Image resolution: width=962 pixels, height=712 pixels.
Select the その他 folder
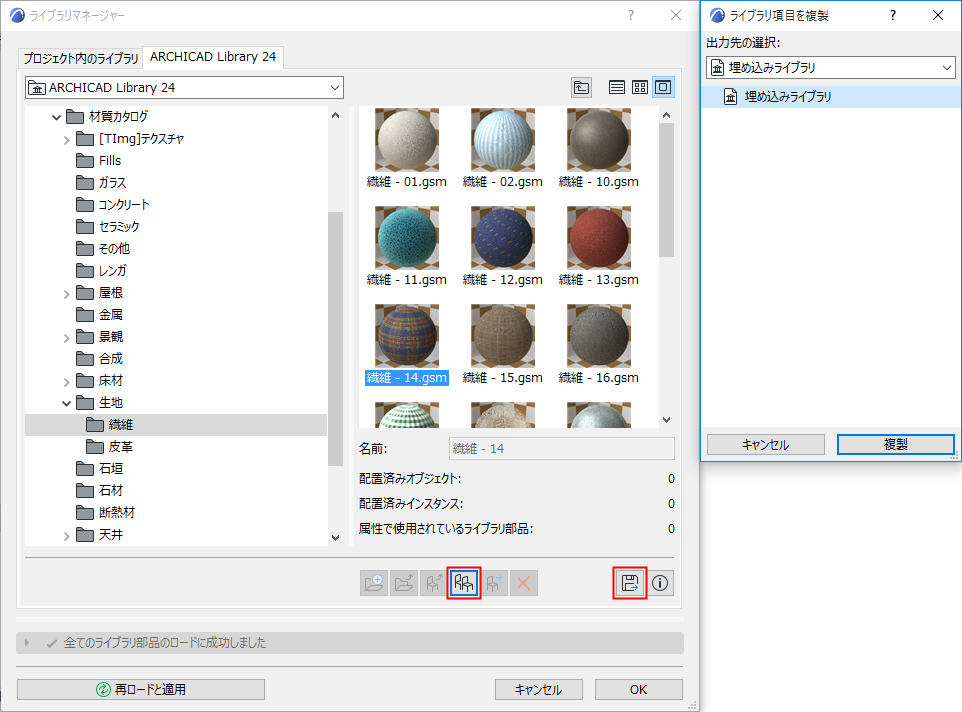tap(103, 249)
